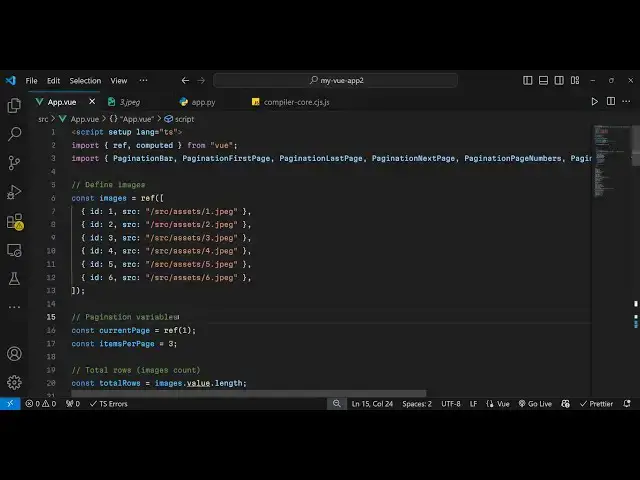Open the Explorer view in the activity bar
The height and width of the screenshot is (480, 640).
14,106
